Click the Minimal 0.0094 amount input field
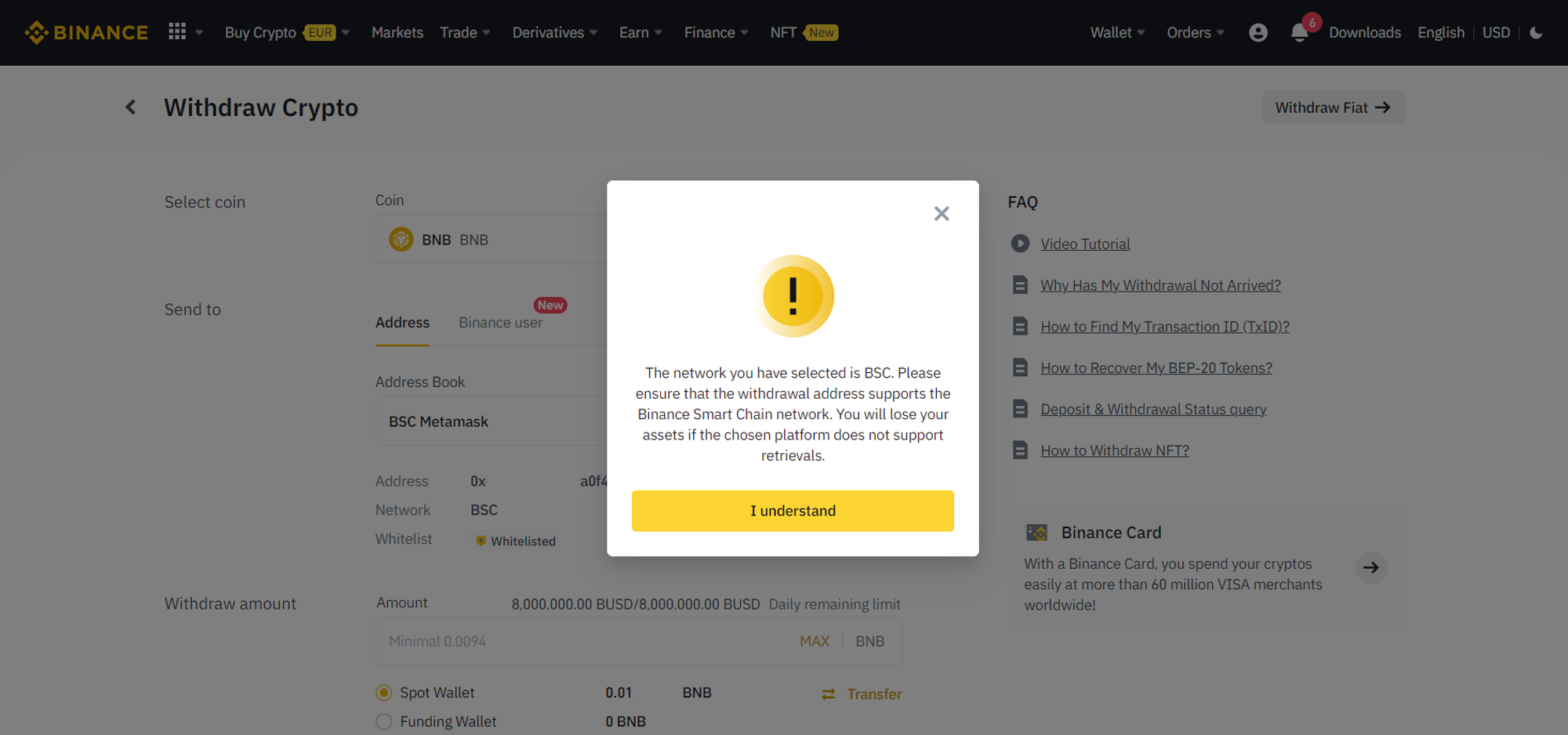 pos(549,640)
